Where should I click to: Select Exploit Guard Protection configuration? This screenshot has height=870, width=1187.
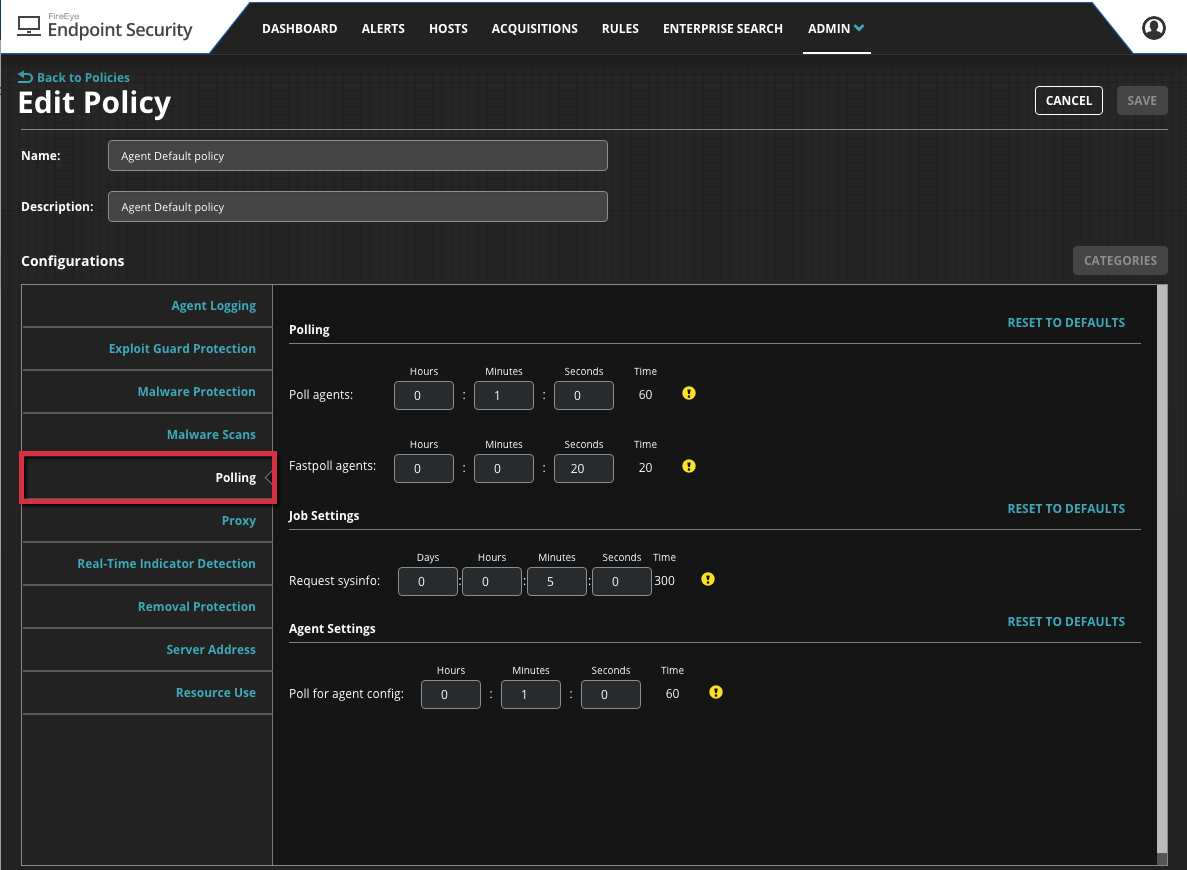(x=147, y=349)
